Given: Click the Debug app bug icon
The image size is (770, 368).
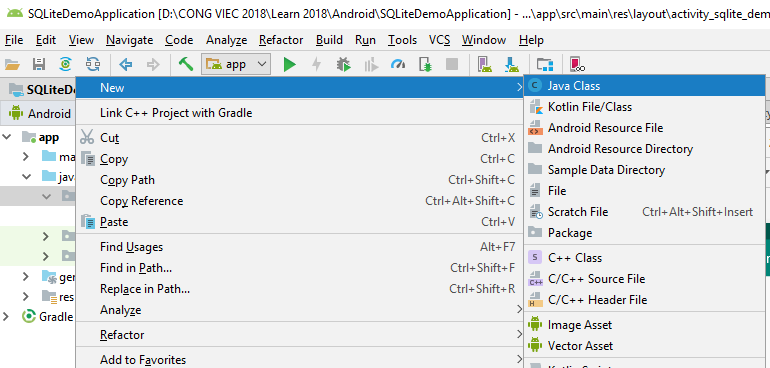Looking at the screenshot, I should 344,64.
